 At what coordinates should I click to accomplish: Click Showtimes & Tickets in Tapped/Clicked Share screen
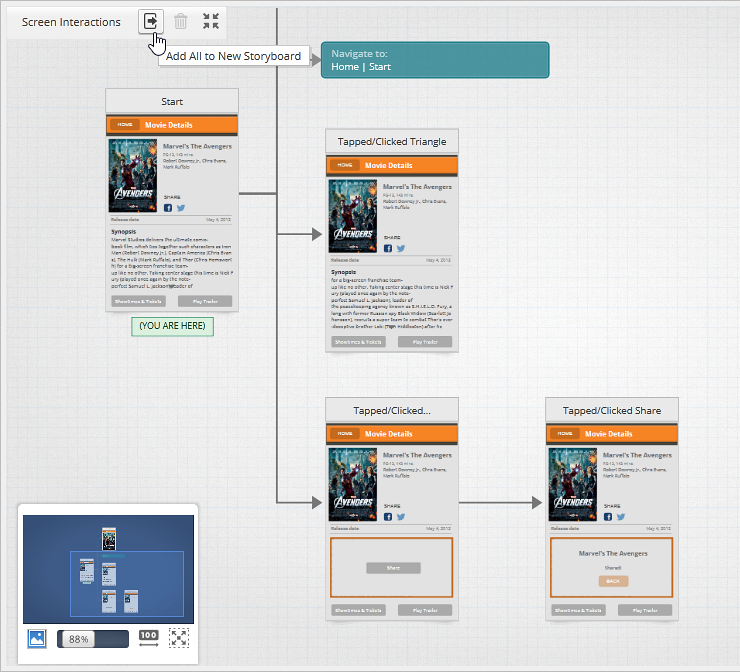click(578, 610)
